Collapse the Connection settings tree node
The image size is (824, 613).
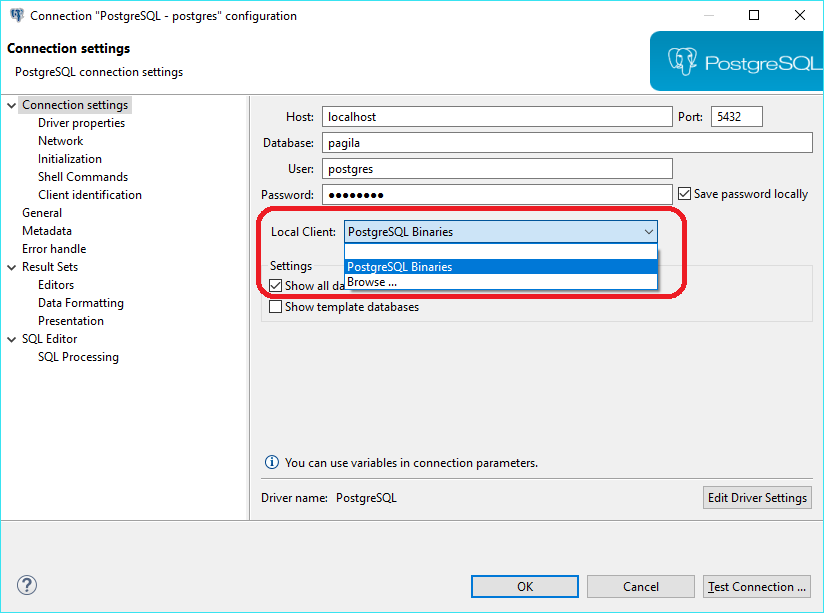click(12, 105)
